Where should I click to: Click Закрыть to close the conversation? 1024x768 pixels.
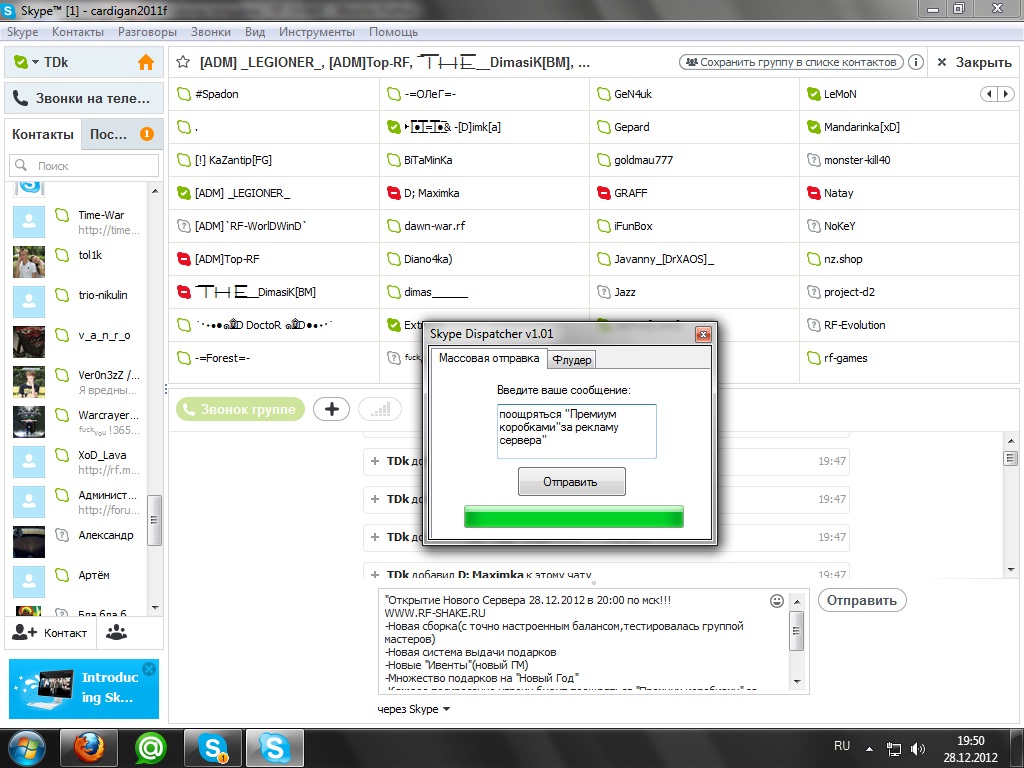tap(974, 62)
